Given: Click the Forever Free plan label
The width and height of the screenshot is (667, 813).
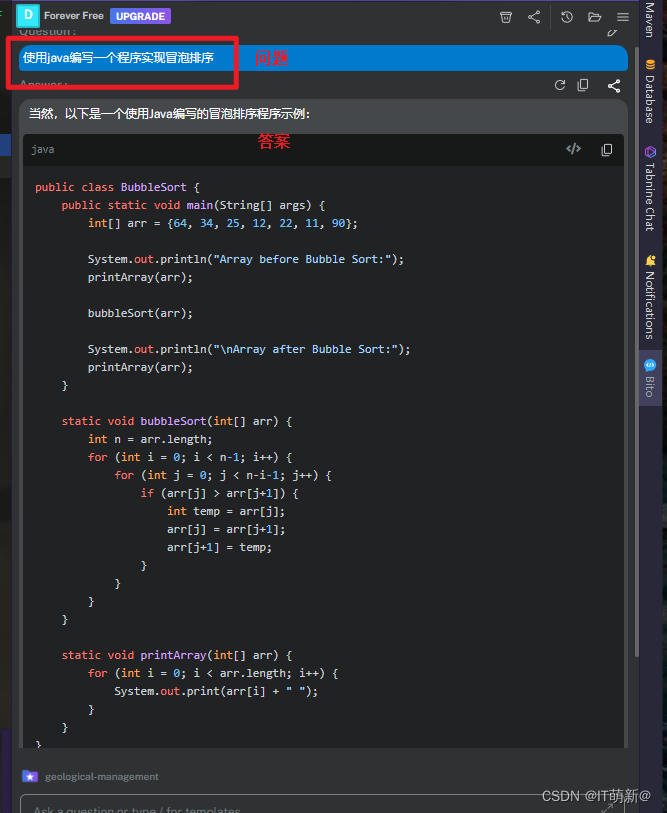Looking at the screenshot, I should click(x=74, y=16).
